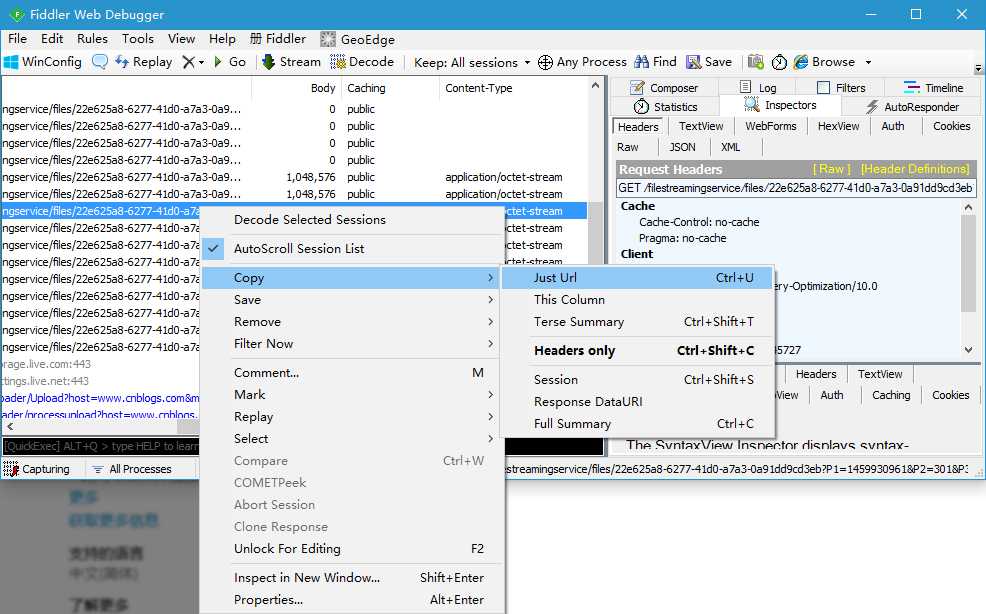Image resolution: width=986 pixels, height=614 pixels.
Task: Click the Remove X icon in toolbar
Action: [189, 62]
